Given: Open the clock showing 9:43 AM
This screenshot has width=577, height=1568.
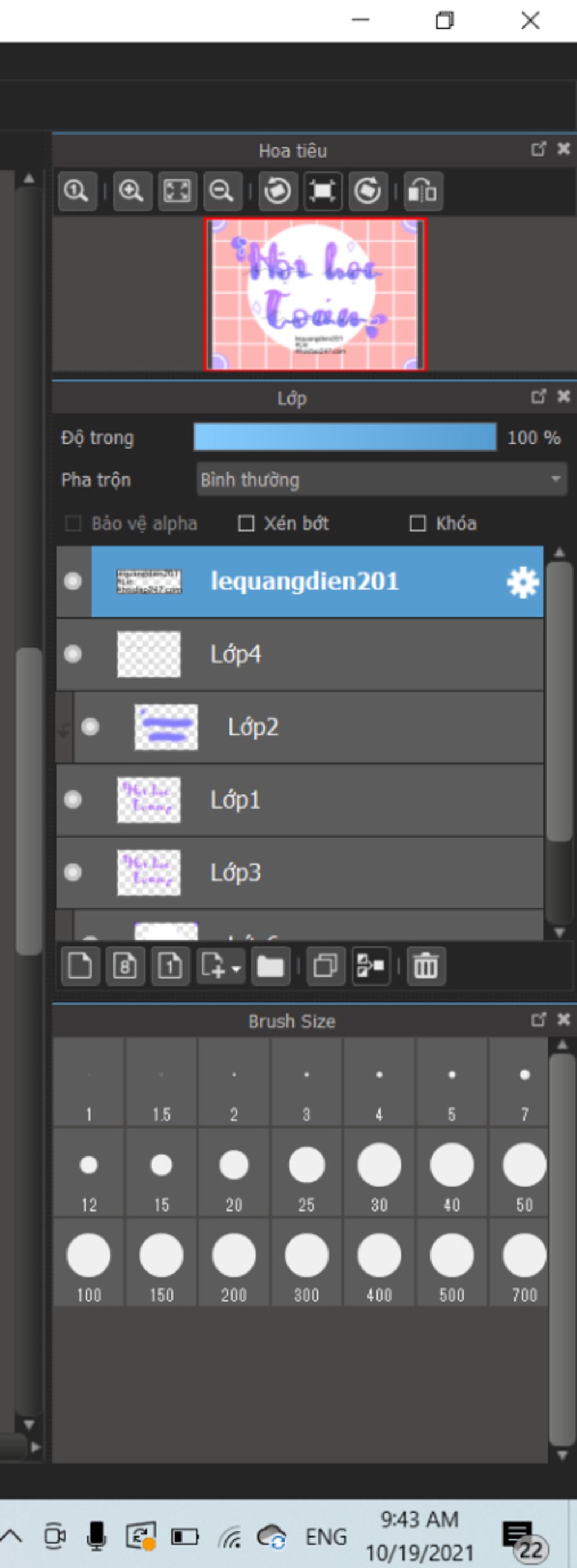Looking at the screenshot, I should click(x=420, y=1536).
